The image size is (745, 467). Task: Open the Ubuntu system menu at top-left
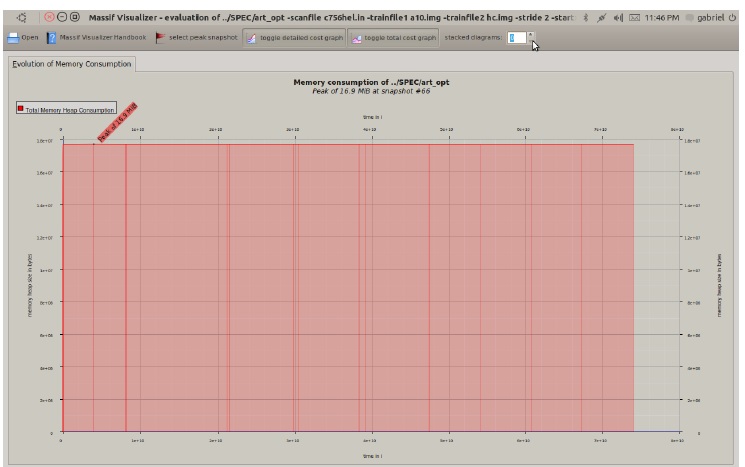click(22, 17)
